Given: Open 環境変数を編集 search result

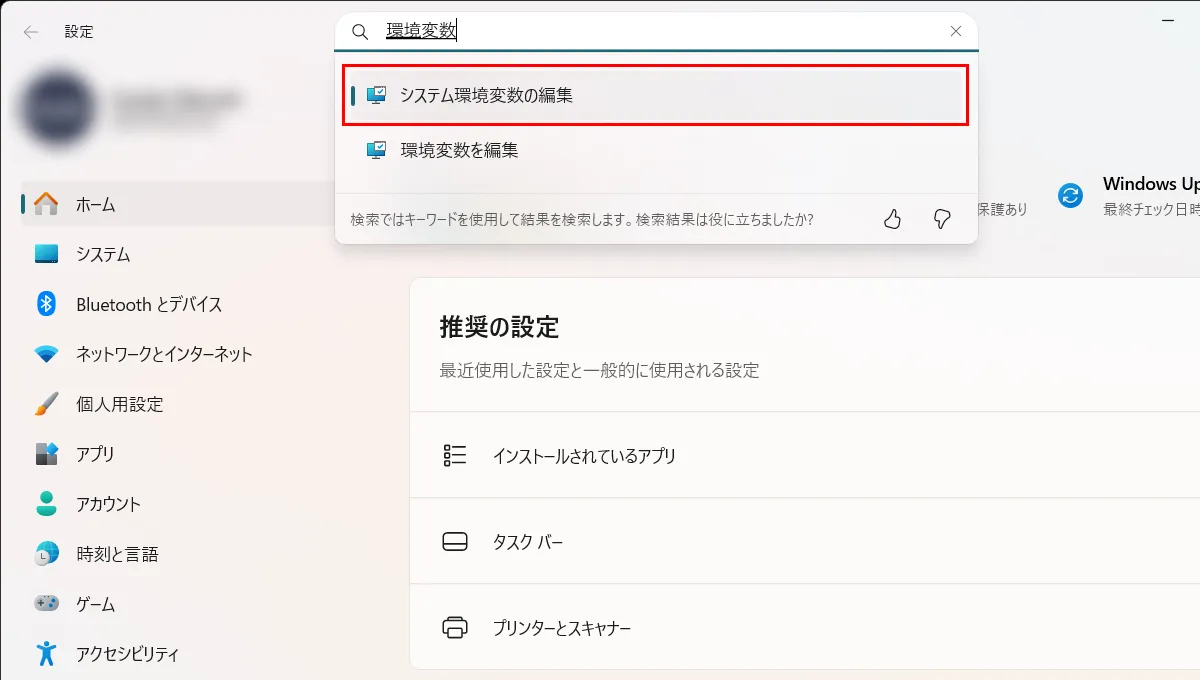Looking at the screenshot, I should [x=656, y=150].
